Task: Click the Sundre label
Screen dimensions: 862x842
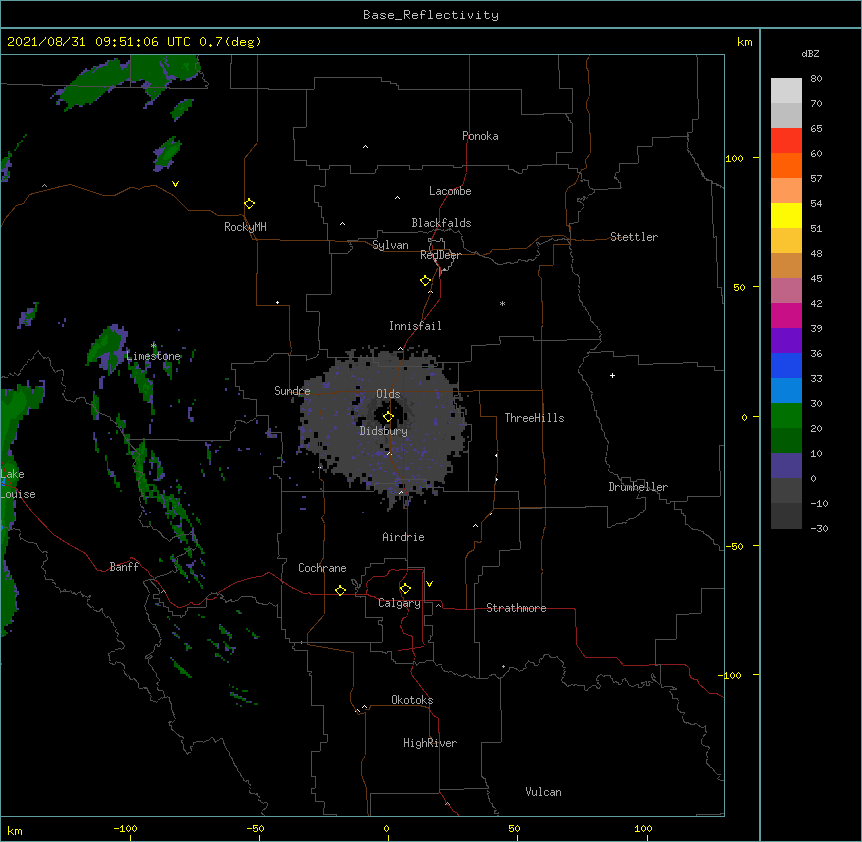Action: 292,391
